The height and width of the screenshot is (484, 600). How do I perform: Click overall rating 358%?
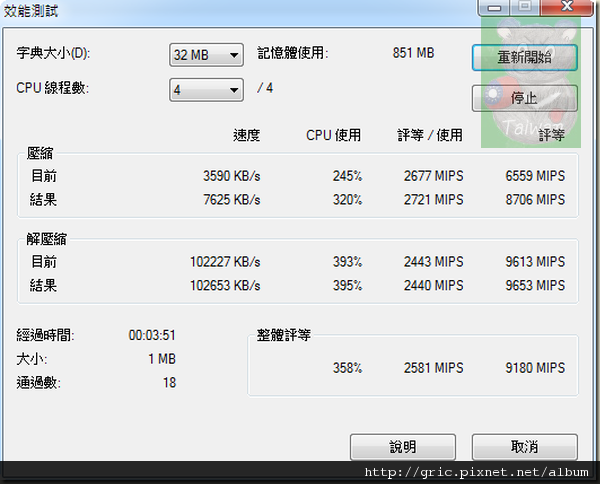347,368
